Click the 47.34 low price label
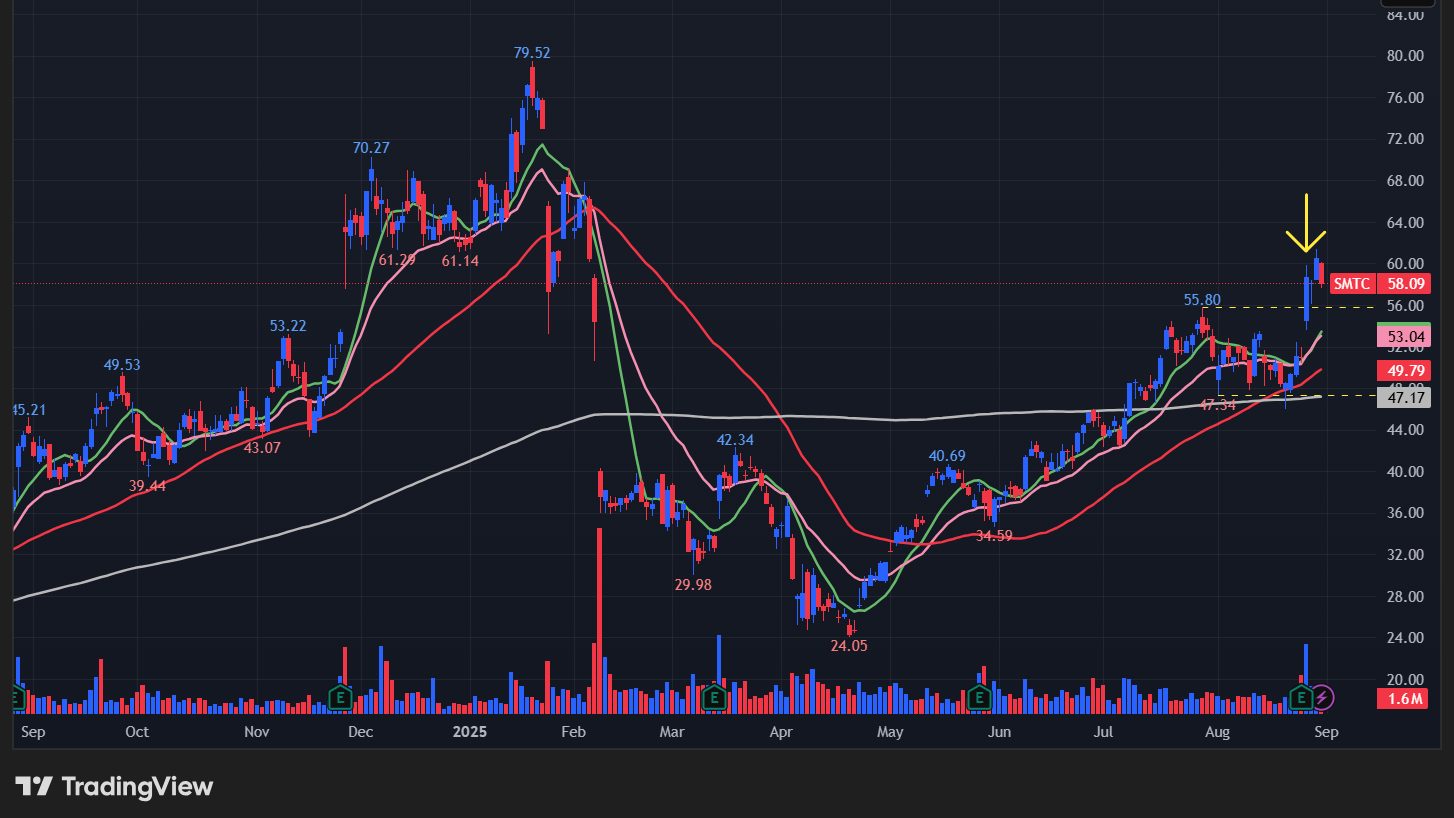The width and height of the screenshot is (1454, 818). [1219, 405]
